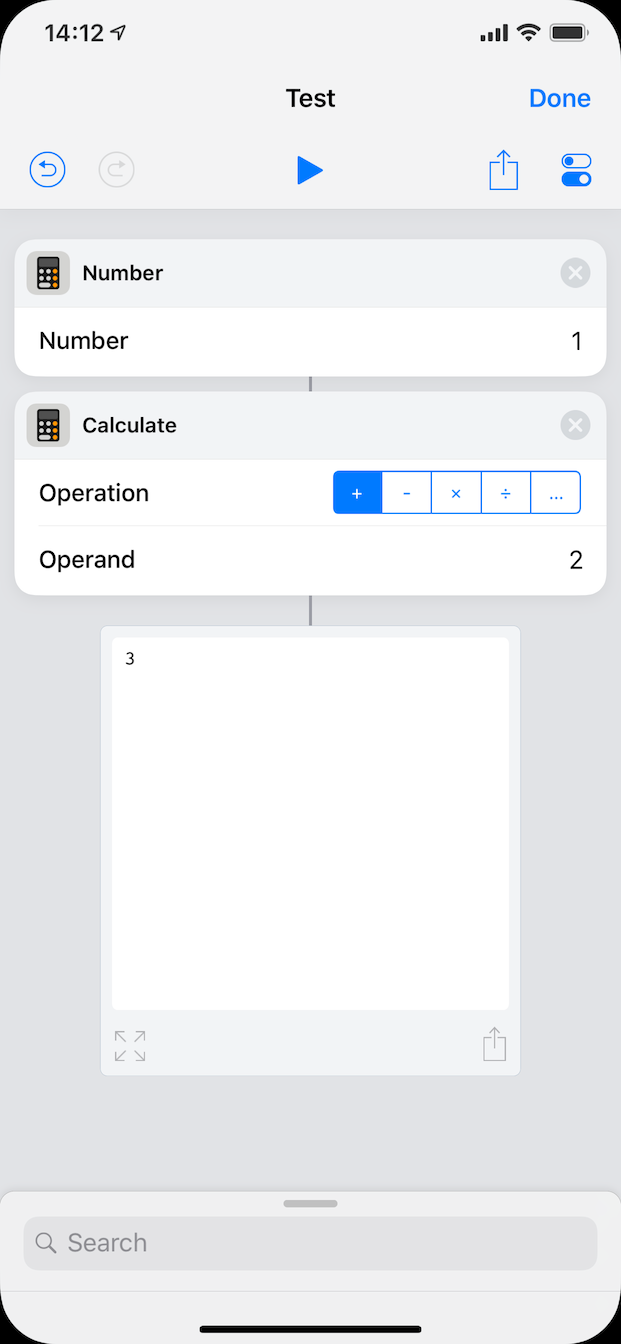
Task: Open more operations with the ellipsis segment
Action: 556,493
